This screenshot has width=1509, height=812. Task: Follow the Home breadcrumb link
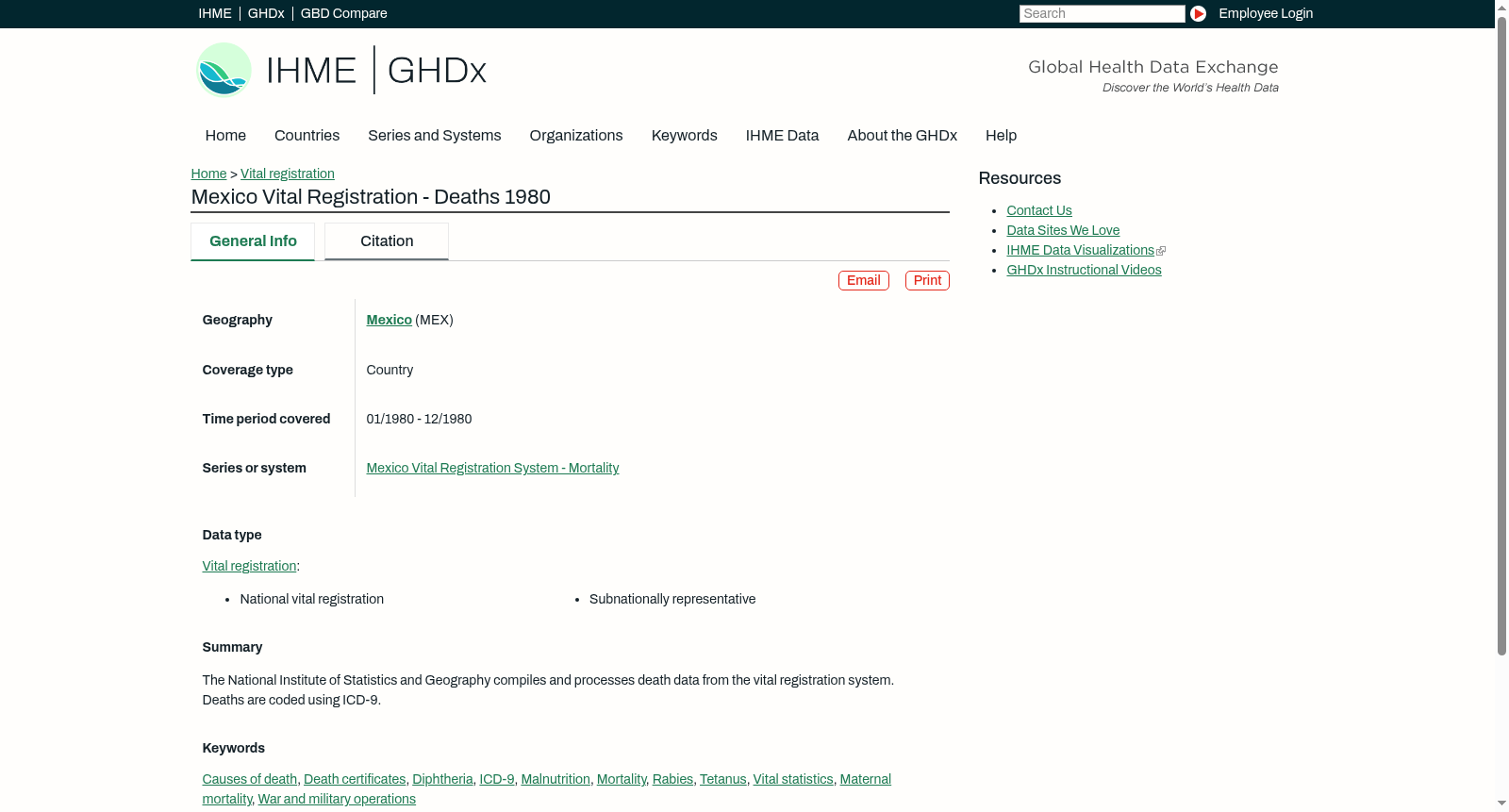tap(208, 174)
